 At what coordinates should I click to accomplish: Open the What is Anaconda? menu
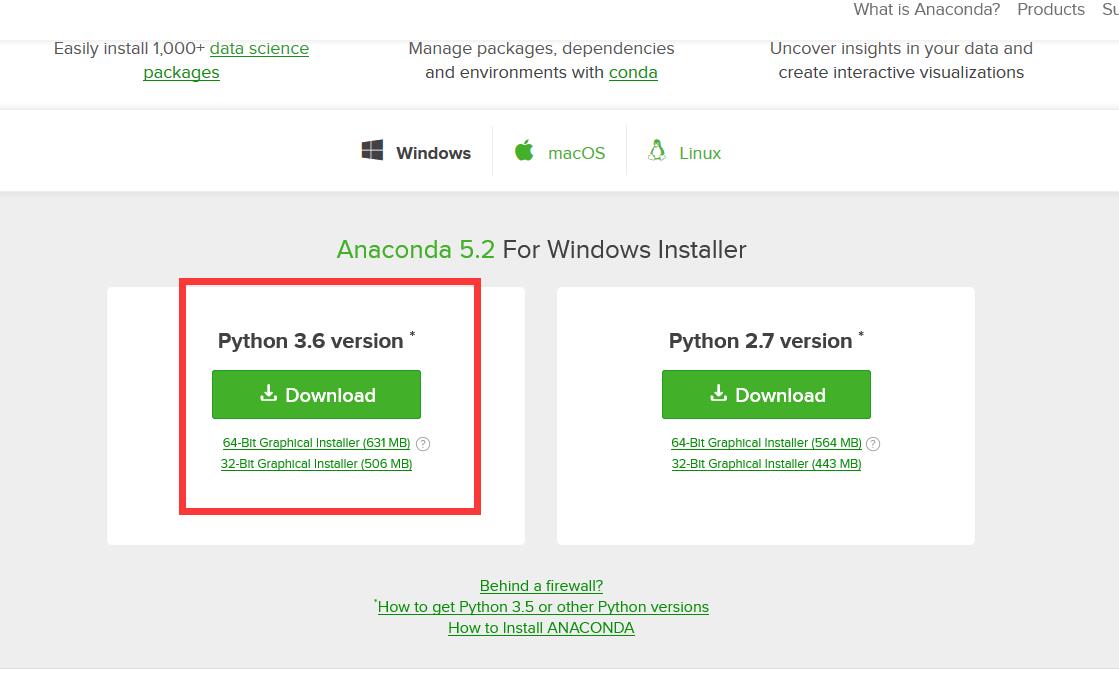(926, 9)
